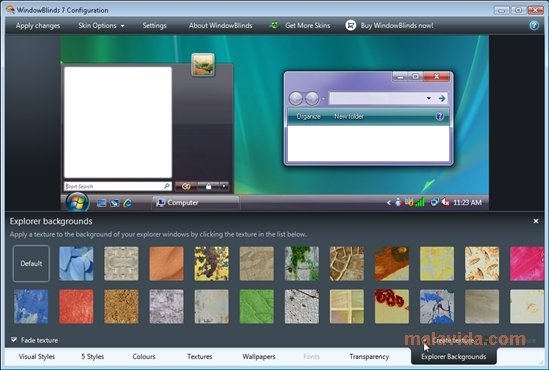Click the forward arrow in the preview window
549x370 pixels.
tap(312, 98)
